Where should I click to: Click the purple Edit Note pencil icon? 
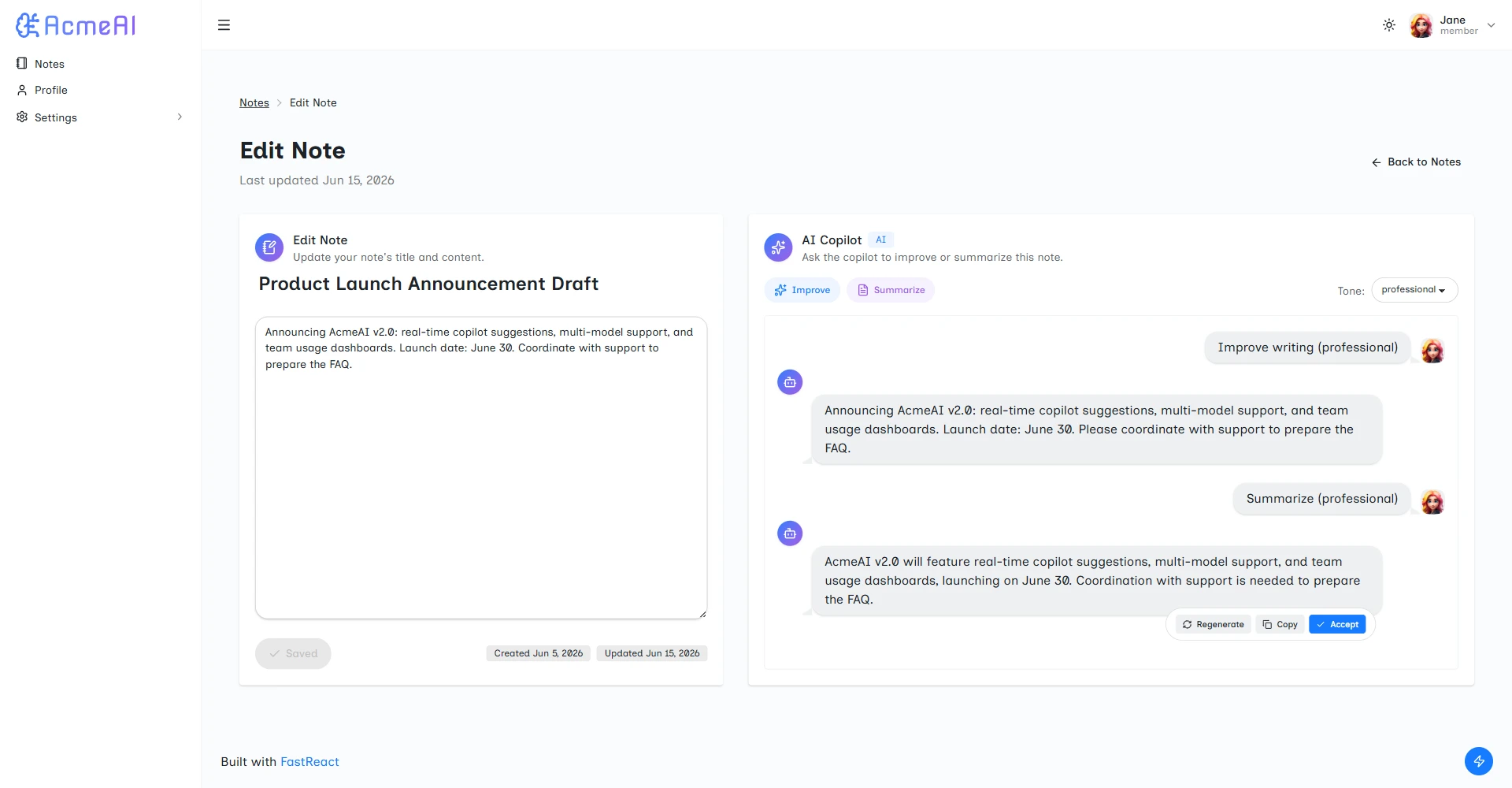click(x=269, y=247)
